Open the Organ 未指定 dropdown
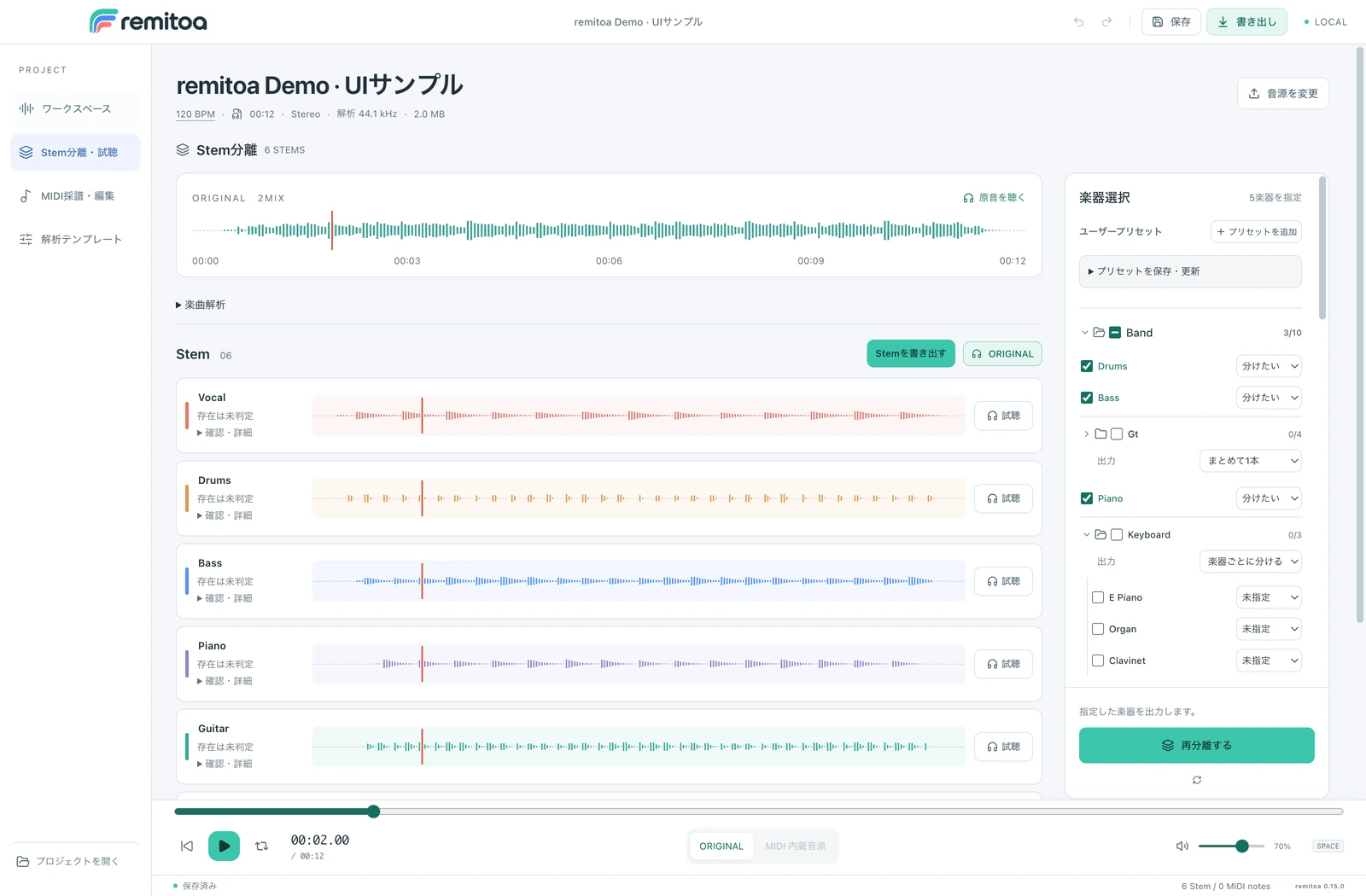Image resolution: width=1366 pixels, height=896 pixels. [x=1269, y=629]
